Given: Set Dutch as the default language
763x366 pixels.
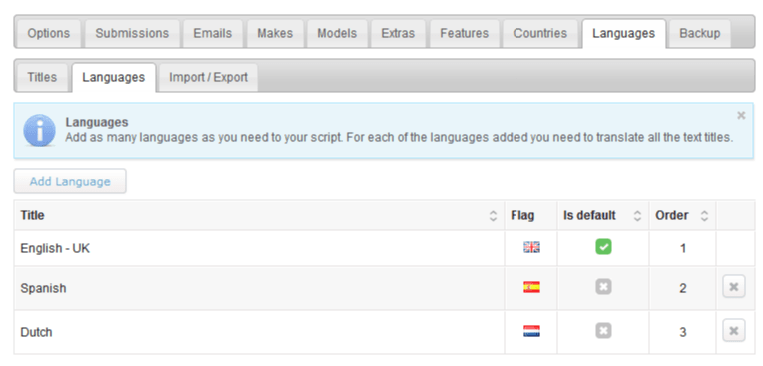Looking at the screenshot, I should (603, 331).
